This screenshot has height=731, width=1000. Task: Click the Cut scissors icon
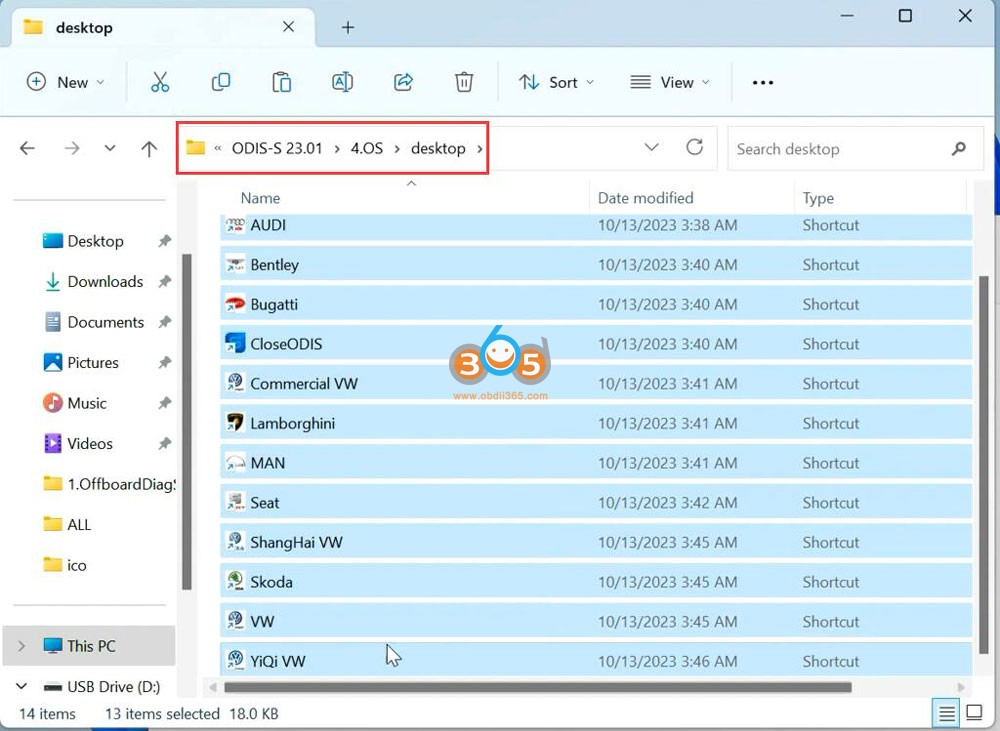(160, 82)
